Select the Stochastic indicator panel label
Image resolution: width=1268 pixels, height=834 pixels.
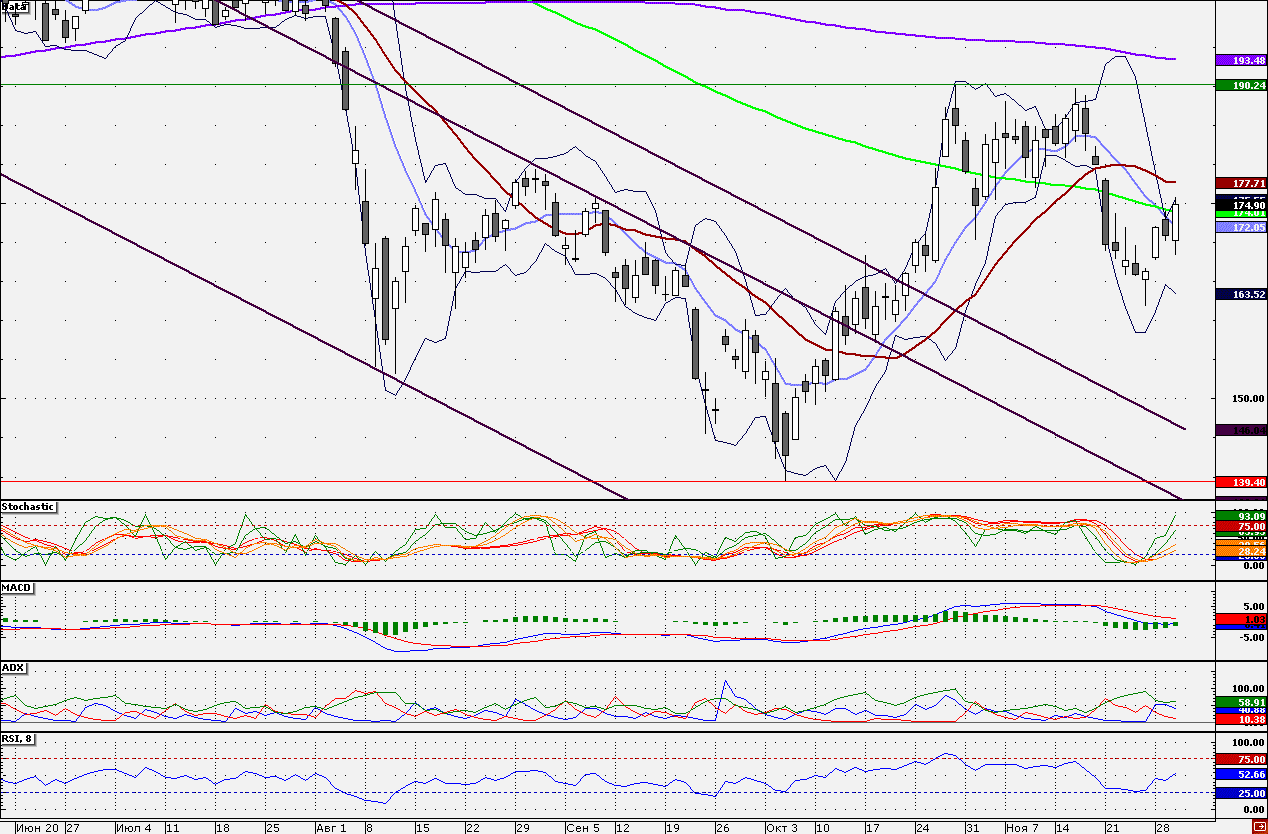coord(28,507)
